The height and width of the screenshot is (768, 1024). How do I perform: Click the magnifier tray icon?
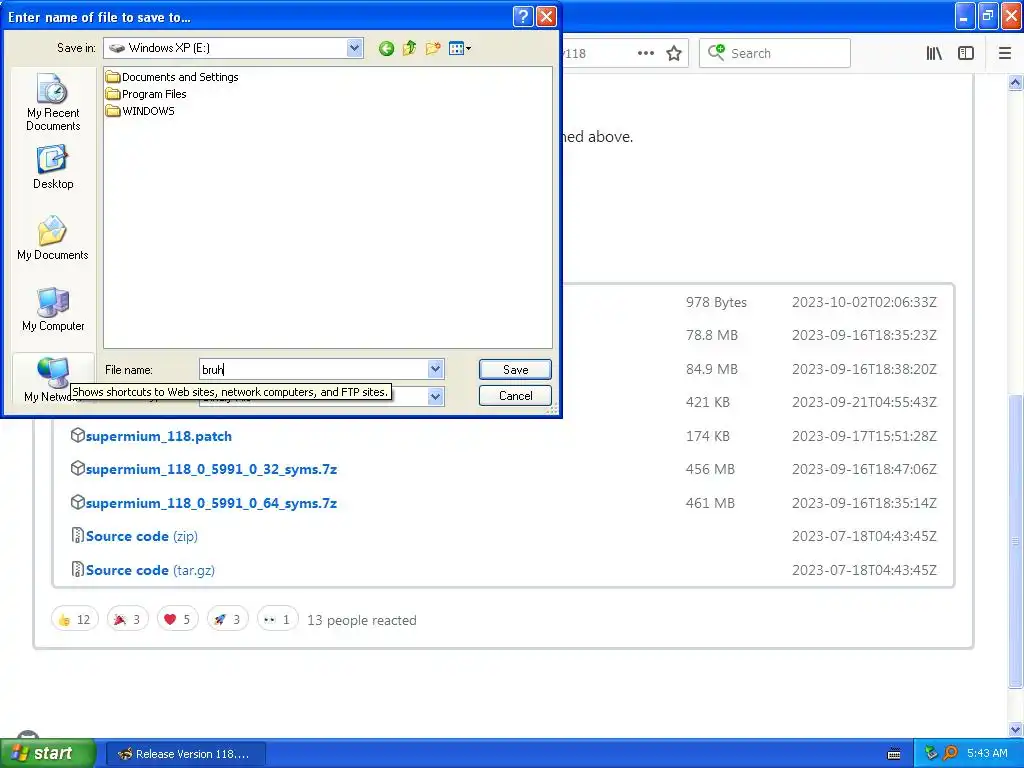tap(950, 754)
